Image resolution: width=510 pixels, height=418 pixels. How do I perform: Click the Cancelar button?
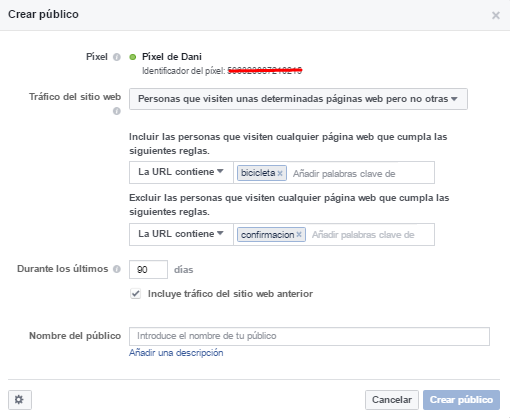(392, 400)
